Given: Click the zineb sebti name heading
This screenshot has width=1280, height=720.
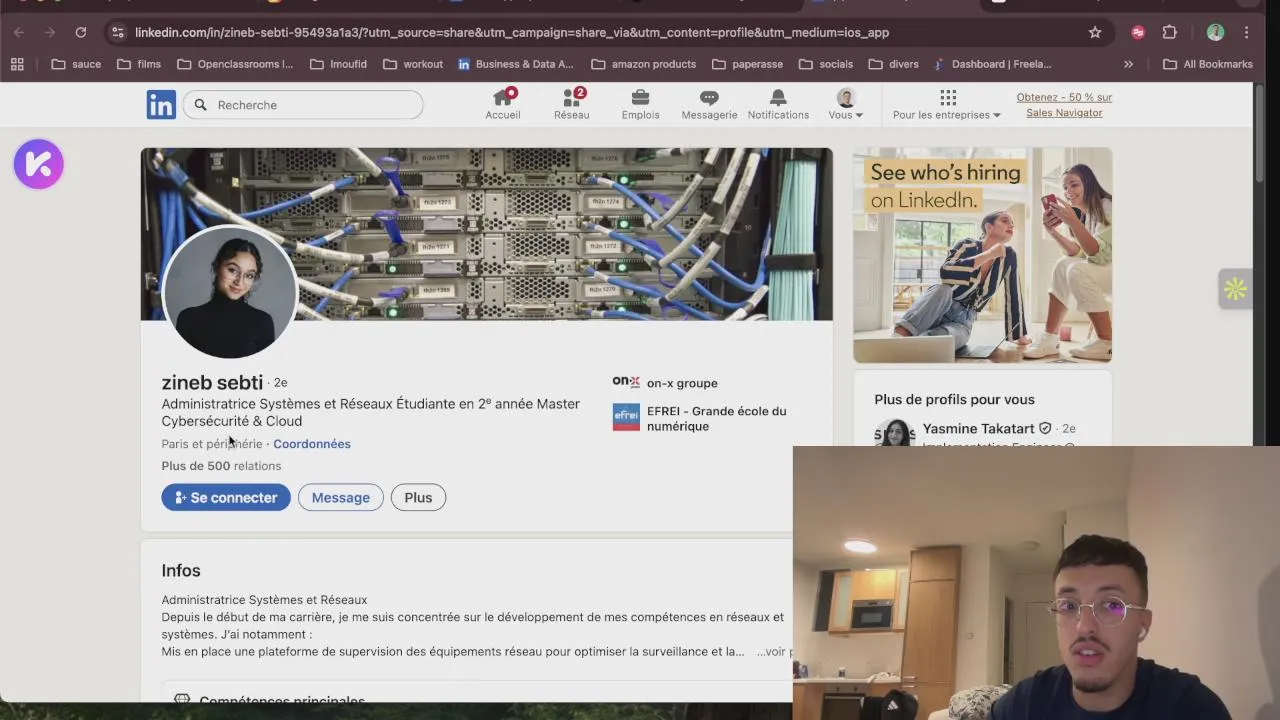Looking at the screenshot, I should (212, 383).
